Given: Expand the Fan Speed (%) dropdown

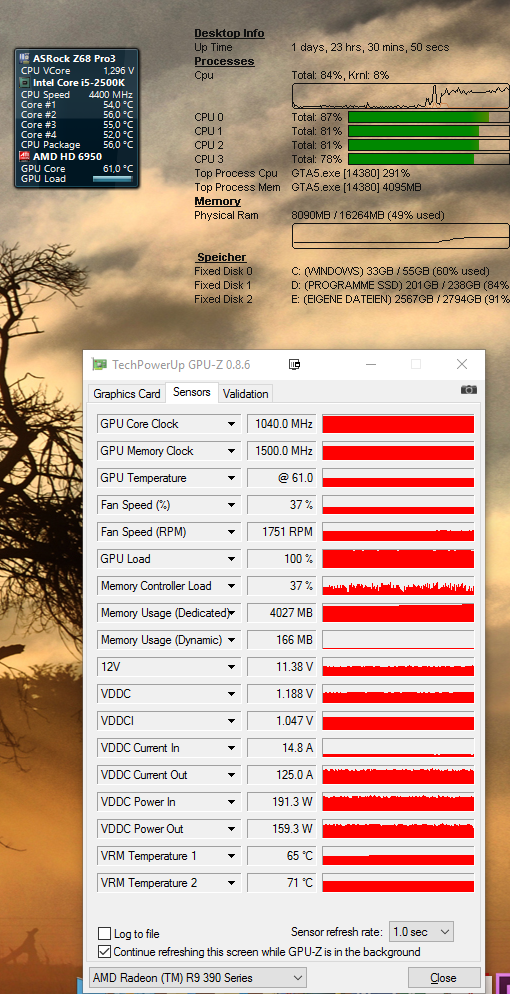Looking at the screenshot, I should coord(232,505).
